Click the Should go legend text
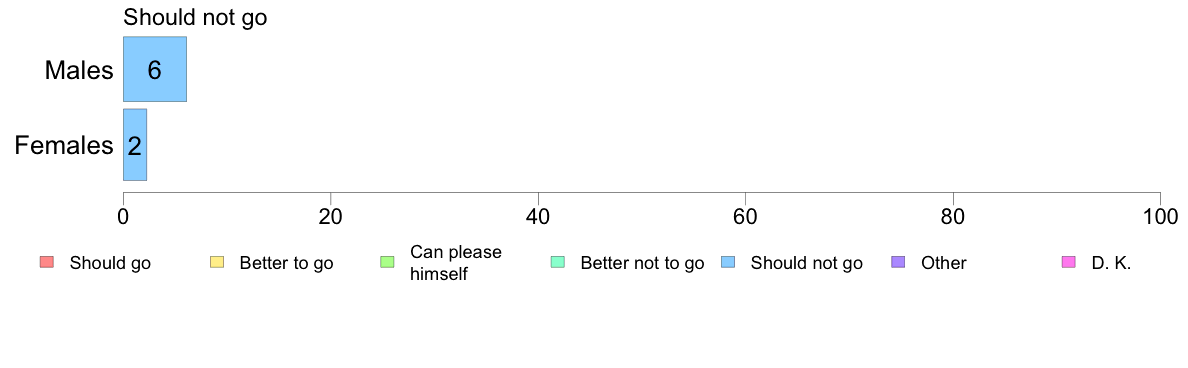Screen dimensions: 1188x368 [x=110, y=264]
